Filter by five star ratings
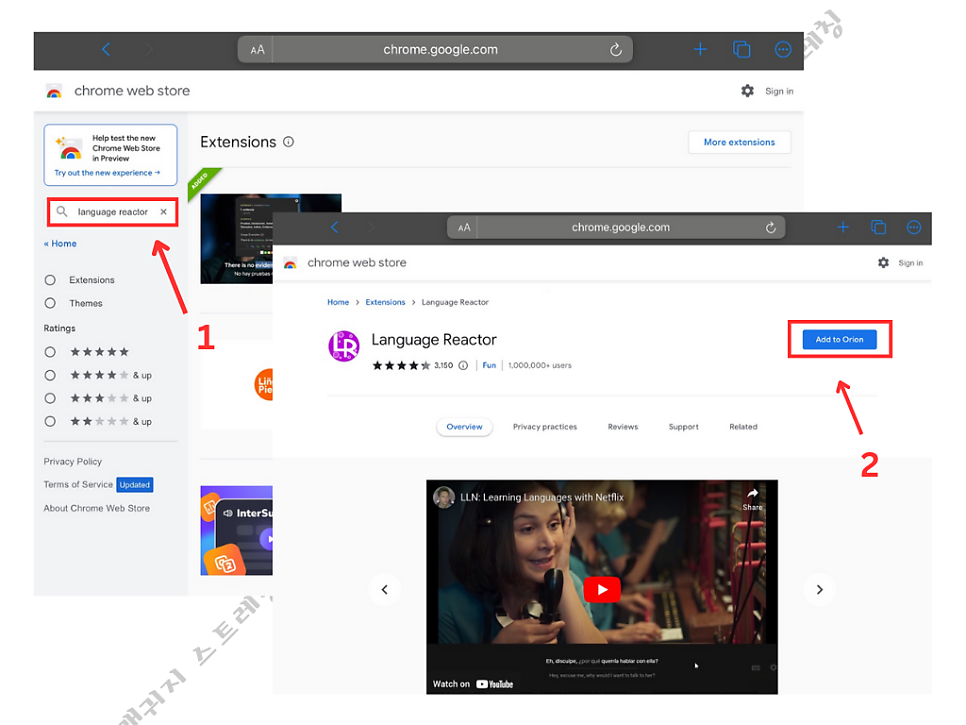 (x=51, y=352)
